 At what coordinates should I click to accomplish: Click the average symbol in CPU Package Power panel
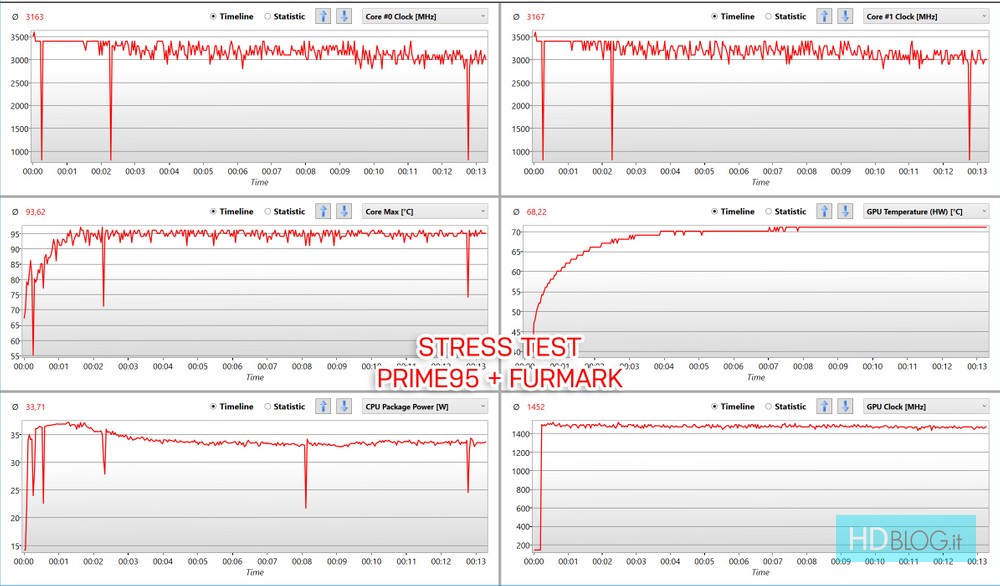coord(15,407)
